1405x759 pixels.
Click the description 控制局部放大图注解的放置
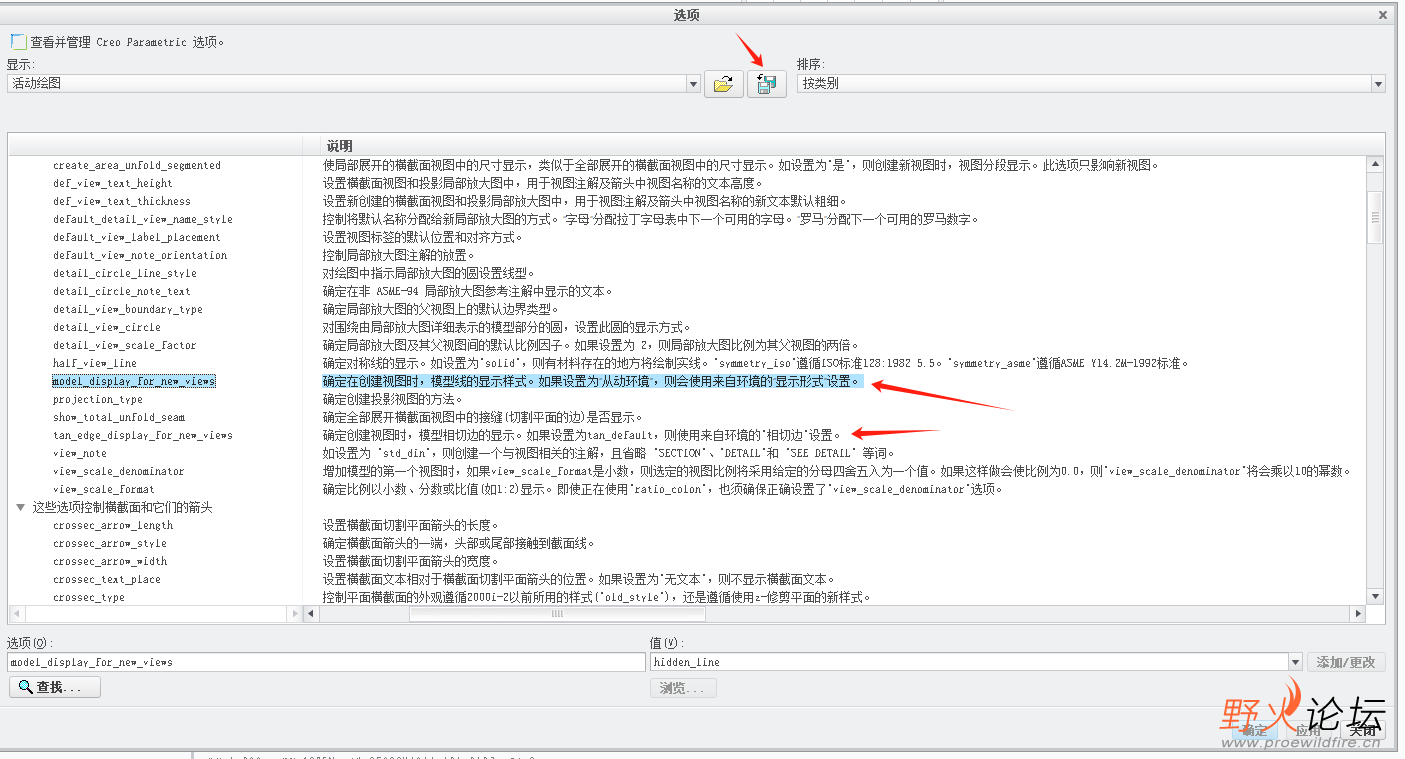coord(398,256)
